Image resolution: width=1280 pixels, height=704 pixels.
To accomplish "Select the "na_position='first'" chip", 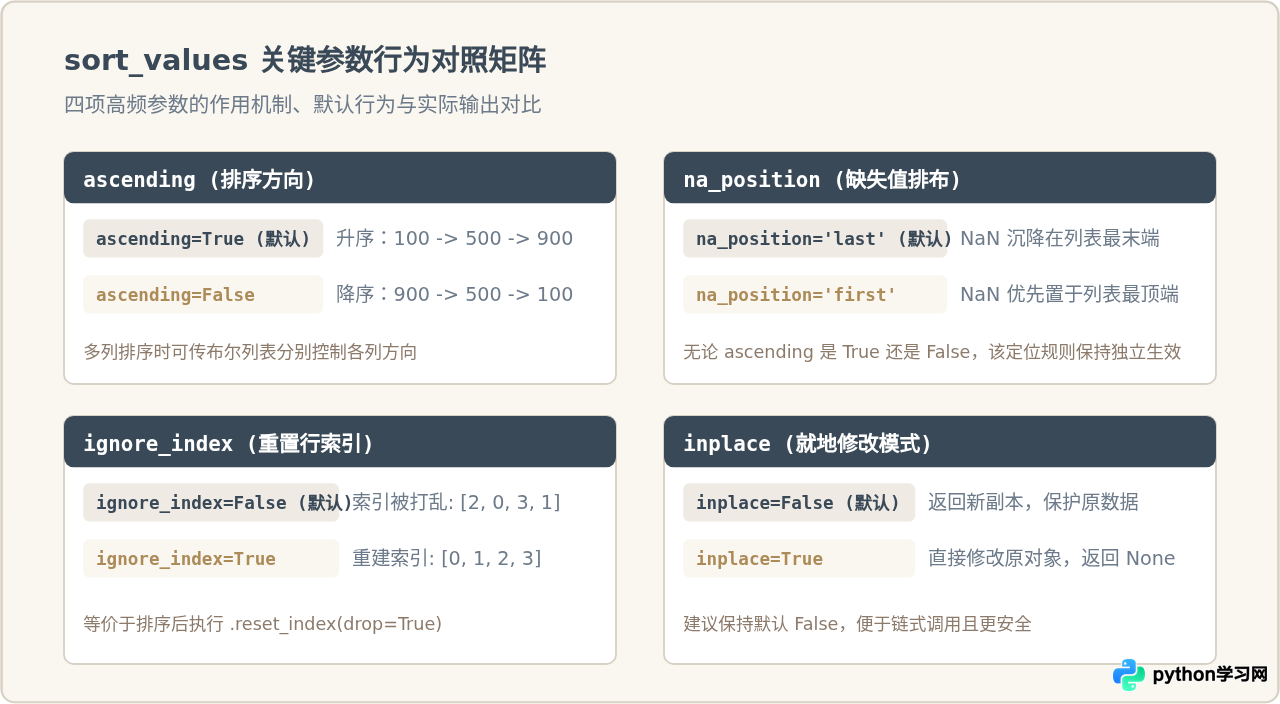I will [x=815, y=294].
